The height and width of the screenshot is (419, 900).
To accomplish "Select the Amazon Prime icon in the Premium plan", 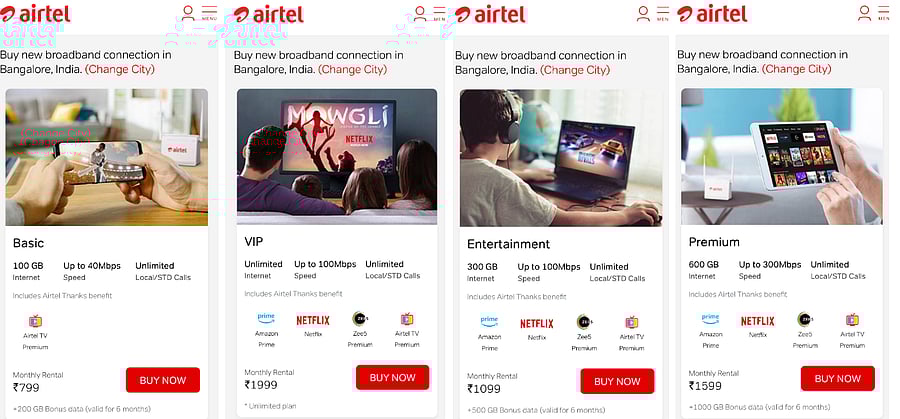I will [711, 319].
